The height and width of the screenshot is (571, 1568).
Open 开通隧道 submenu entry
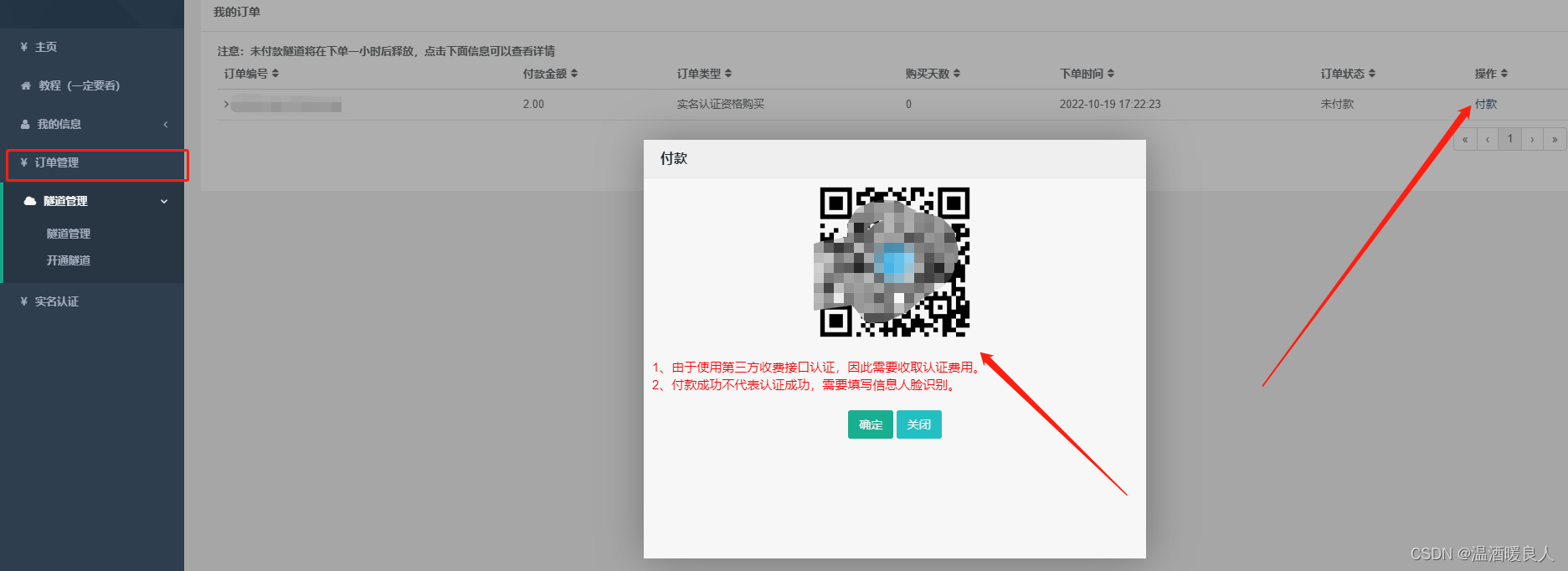point(69,260)
